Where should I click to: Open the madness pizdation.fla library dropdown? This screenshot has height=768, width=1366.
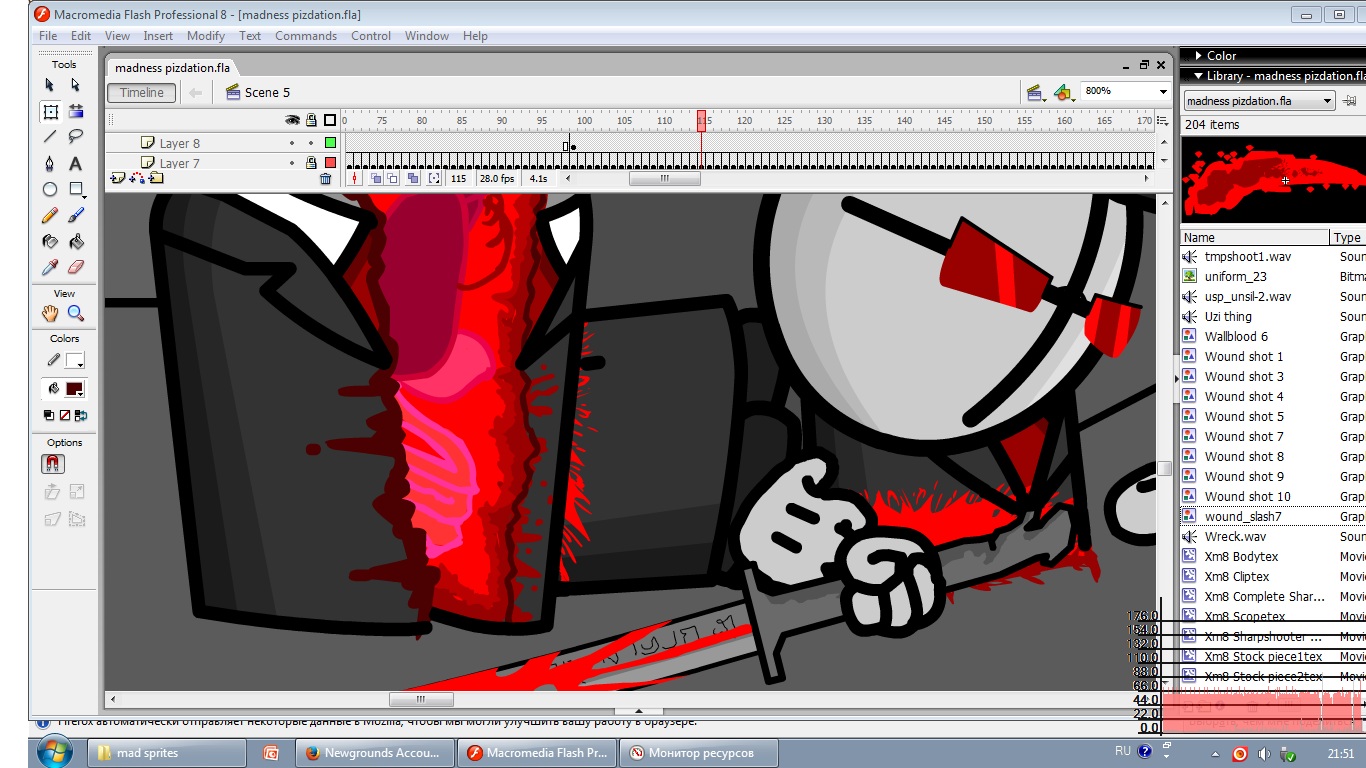pyautogui.click(x=1259, y=101)
